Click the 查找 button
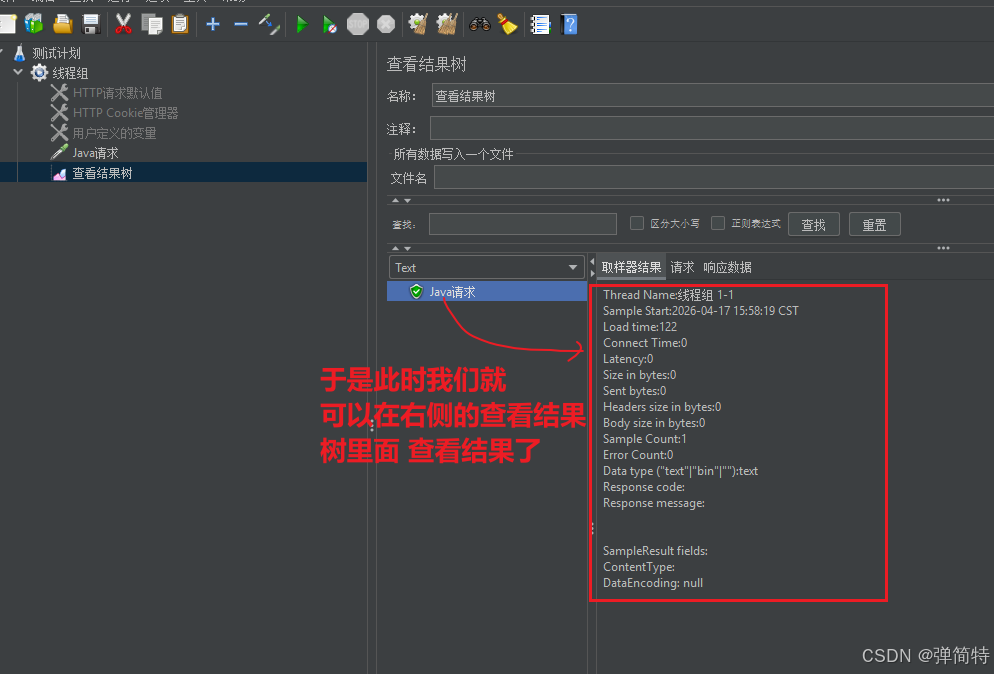Screen dimensions: 994x674 813,223
